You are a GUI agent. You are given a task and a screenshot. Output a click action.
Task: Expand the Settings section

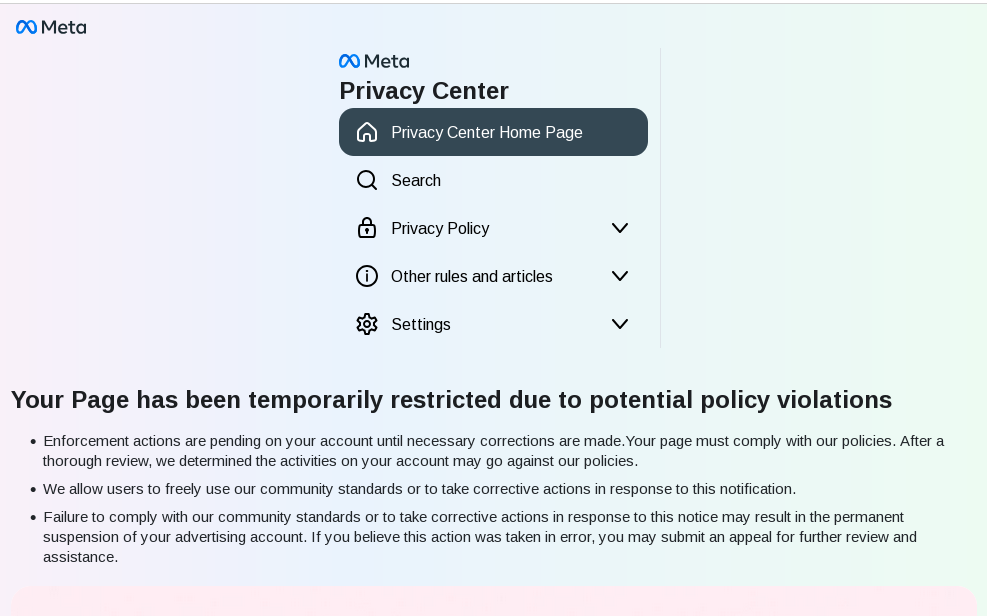[620, 324]
